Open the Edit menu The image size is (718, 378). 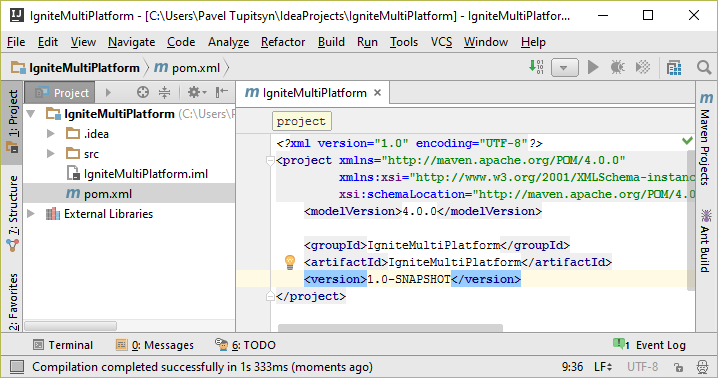[x=48, y=42]
